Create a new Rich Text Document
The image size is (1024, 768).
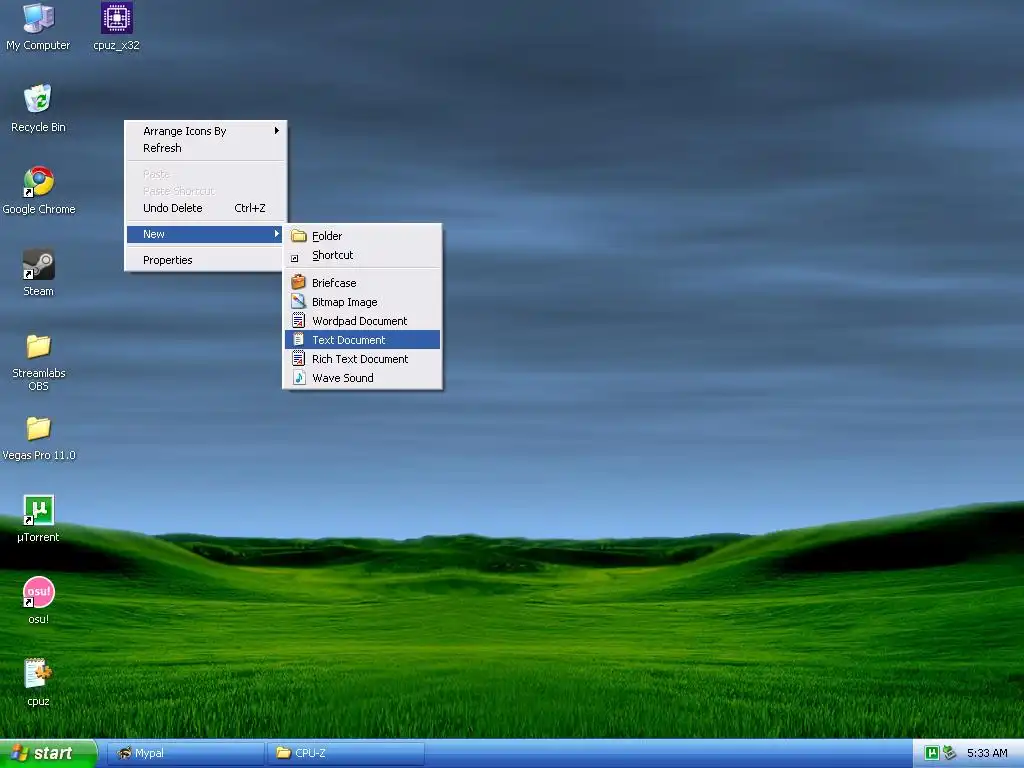(362, 359)
